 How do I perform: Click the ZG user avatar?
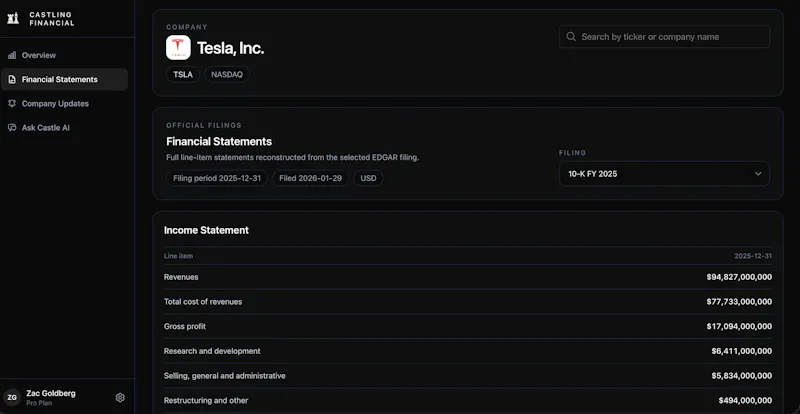coord(12,397)
